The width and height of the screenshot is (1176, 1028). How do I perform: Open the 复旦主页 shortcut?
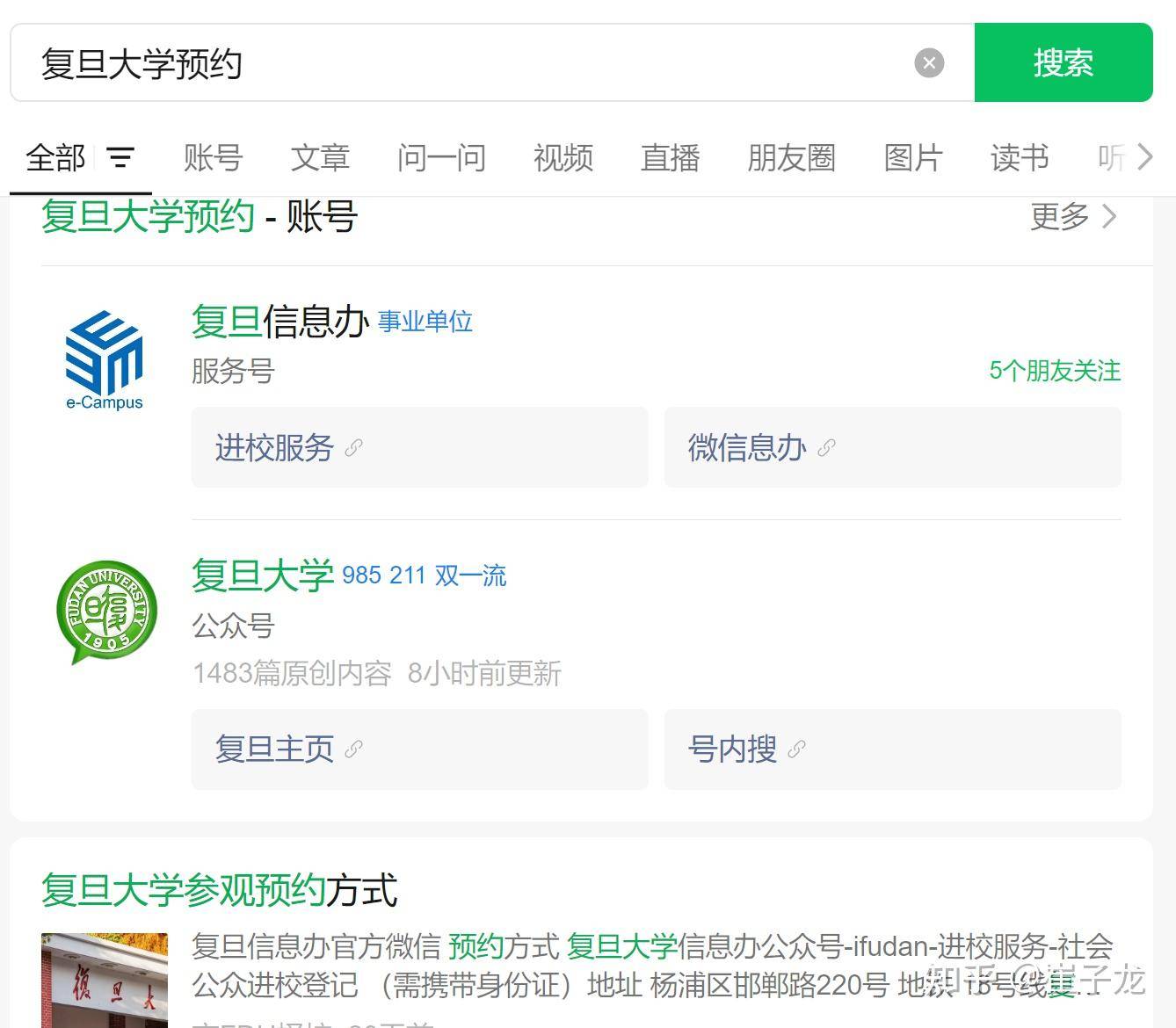coord(419,749)
